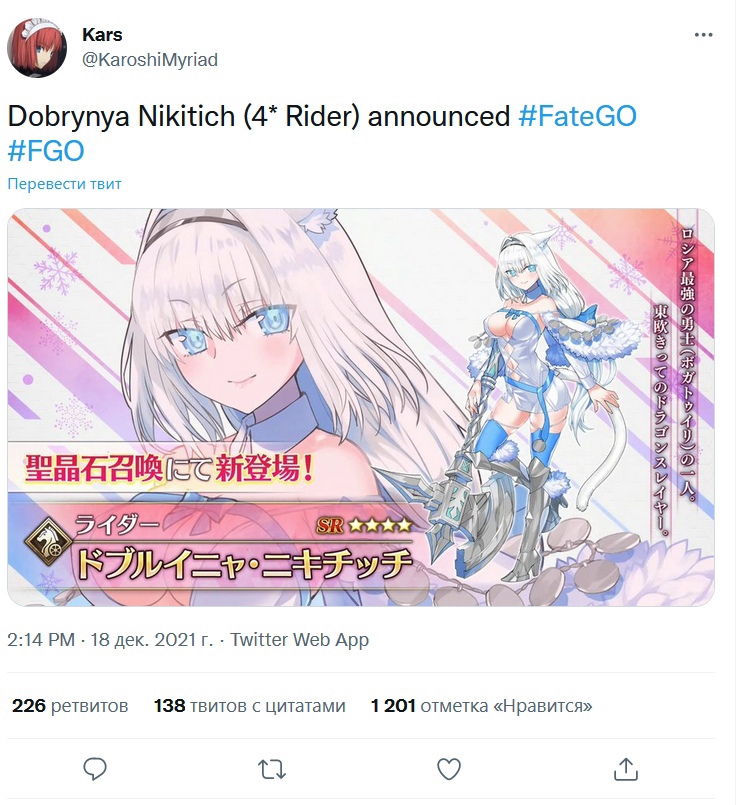Open Kars profile avatar picture

[x=37, y=48]
